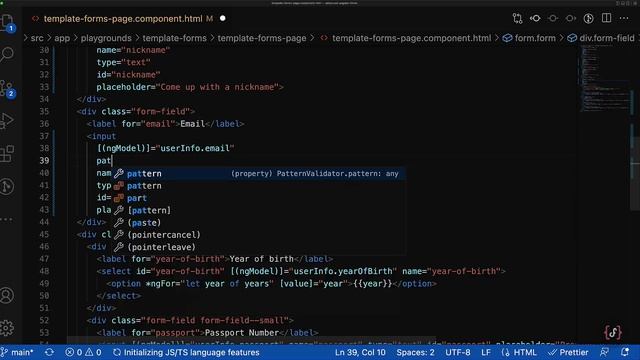Click the floating curly-braces extension icon
Screen dimensions: 640x360
613,332
